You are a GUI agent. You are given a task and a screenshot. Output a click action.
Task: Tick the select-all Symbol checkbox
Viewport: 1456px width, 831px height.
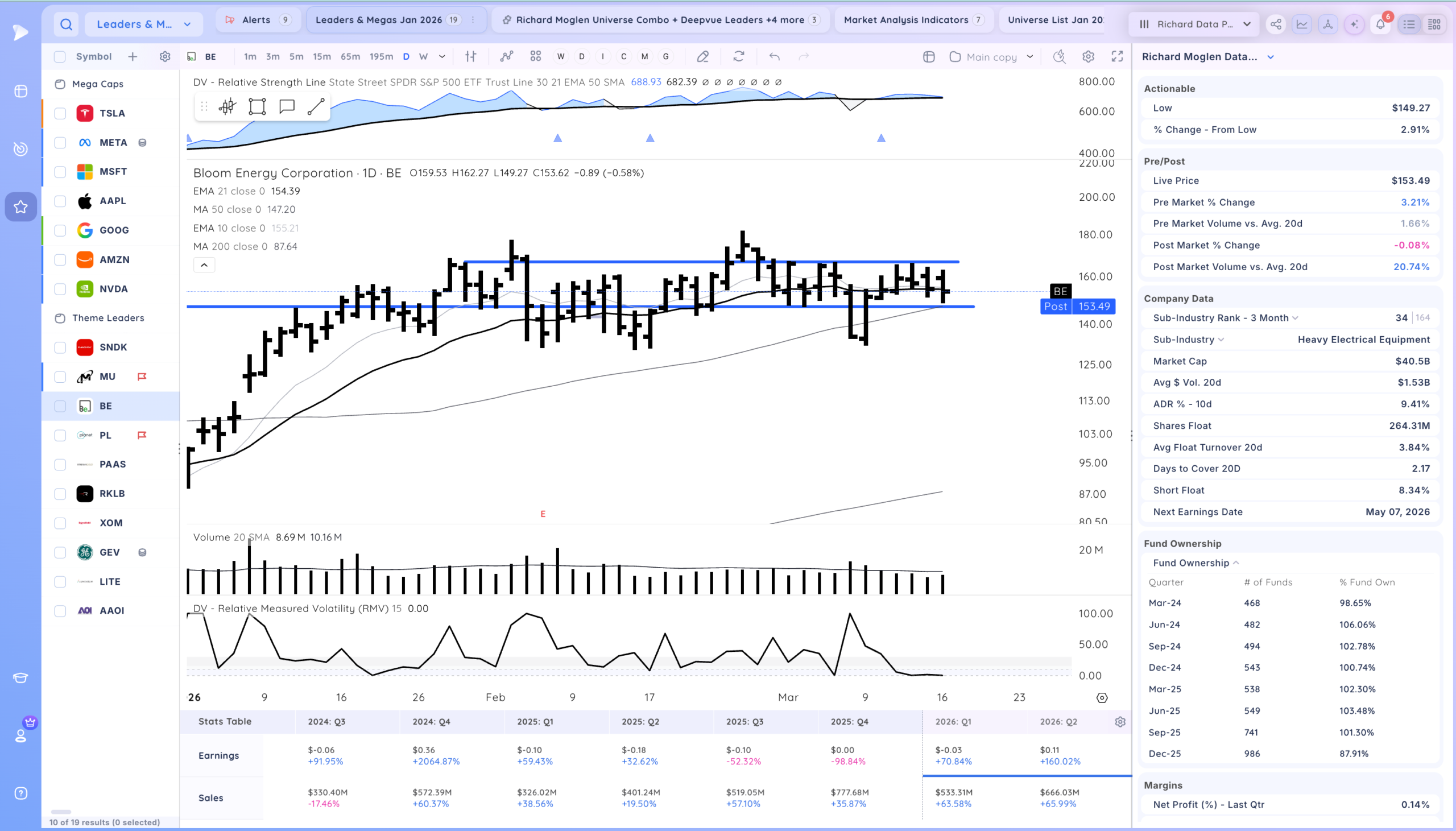click(60, 56)
